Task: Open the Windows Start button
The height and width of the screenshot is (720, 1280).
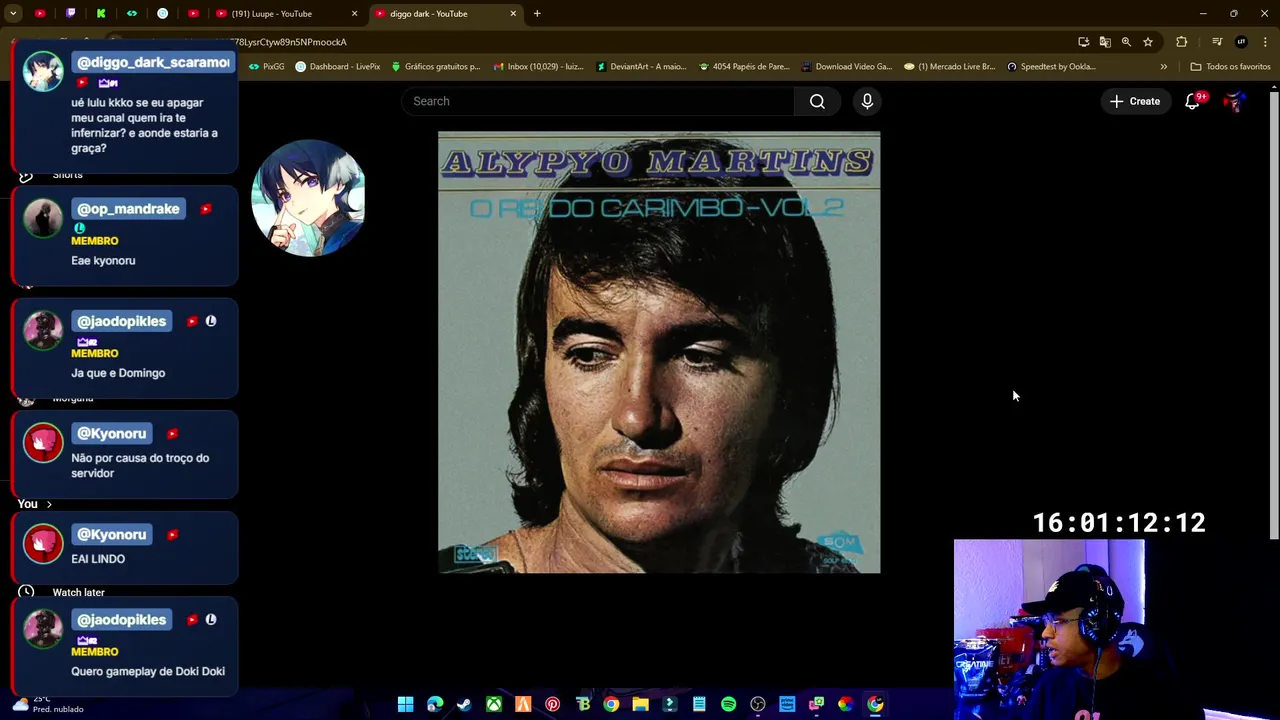Action: [x=405, y=704]
